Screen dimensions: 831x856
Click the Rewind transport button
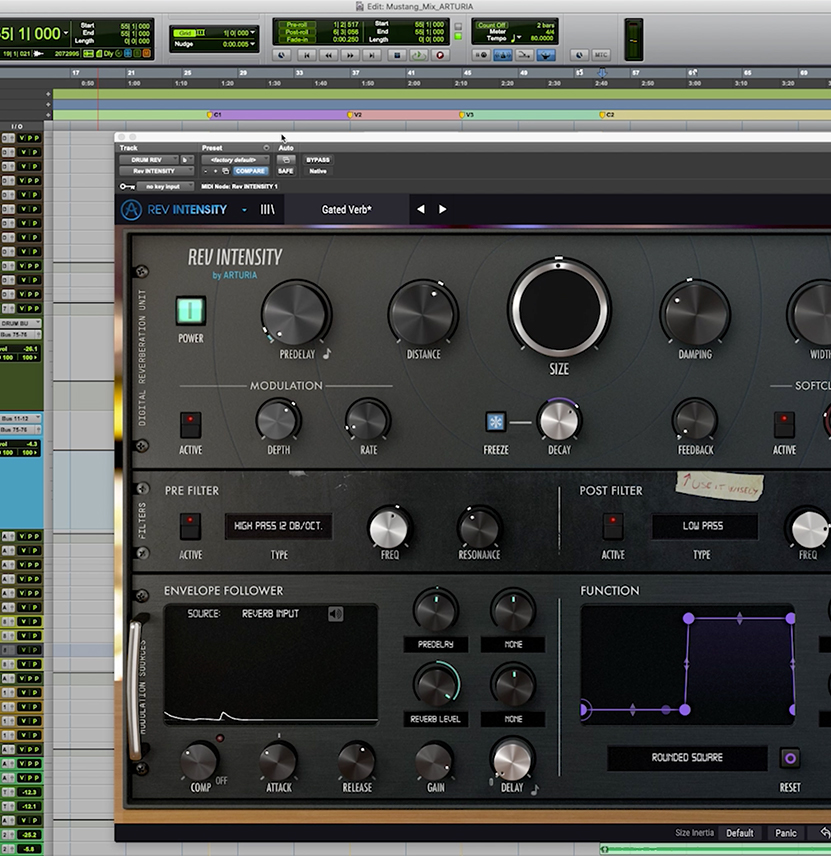tap(328, 55)
